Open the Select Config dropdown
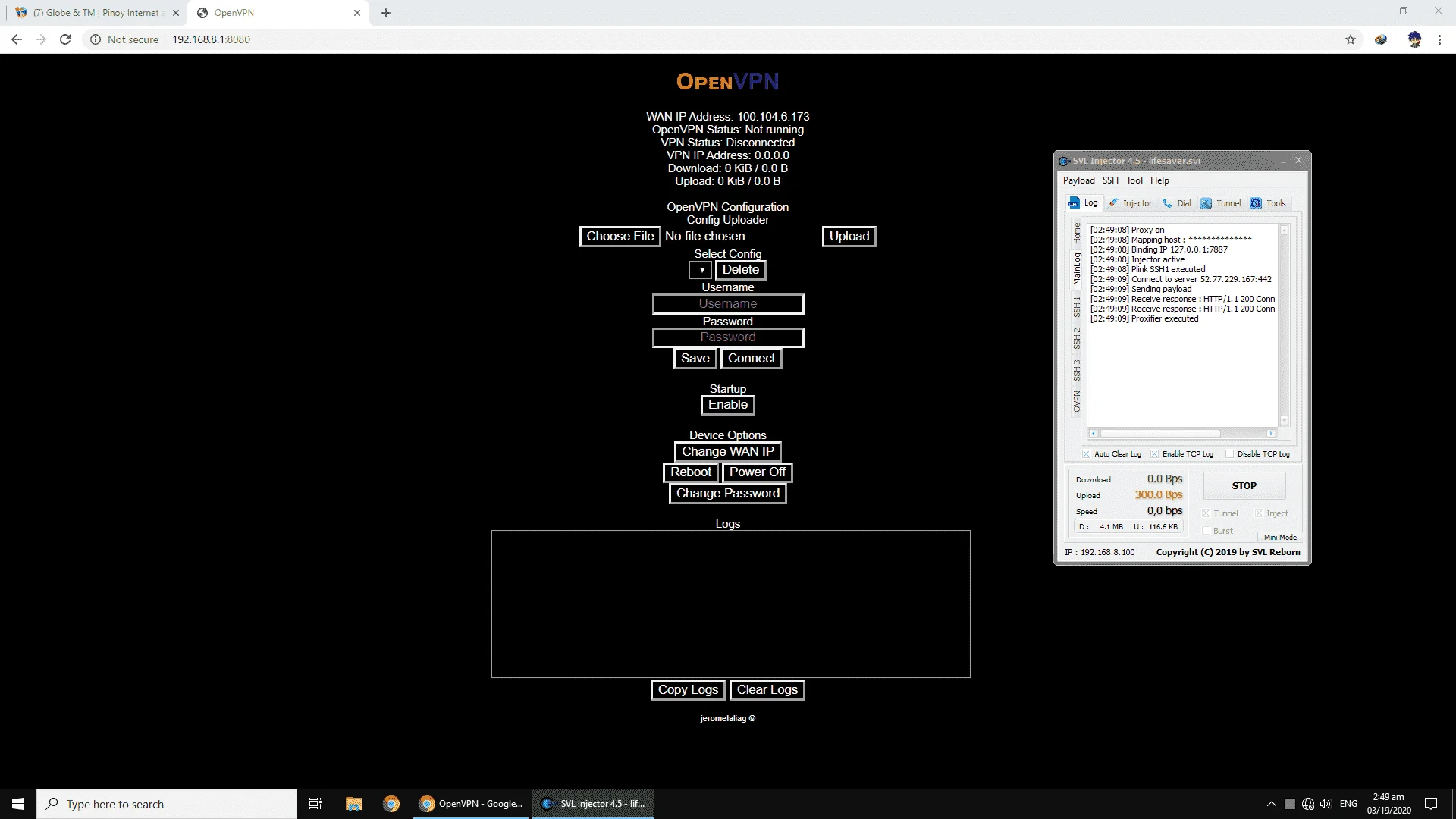The height and width of the screenshot is (819, 1456). pyautogui.click(x=701, y=270)
